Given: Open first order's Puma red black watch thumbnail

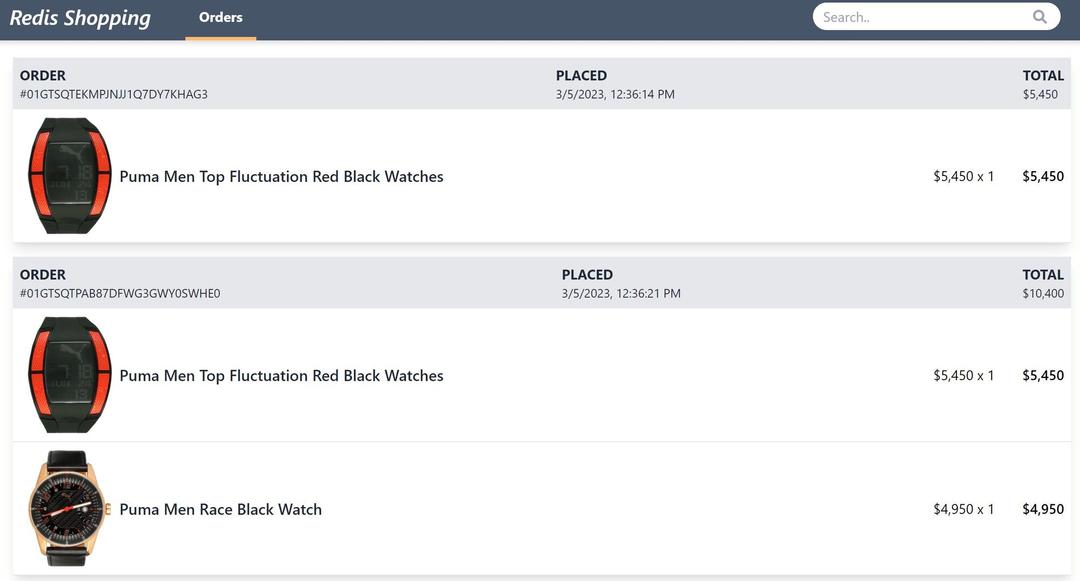Looking at the screenshot, I should [69, 176].
